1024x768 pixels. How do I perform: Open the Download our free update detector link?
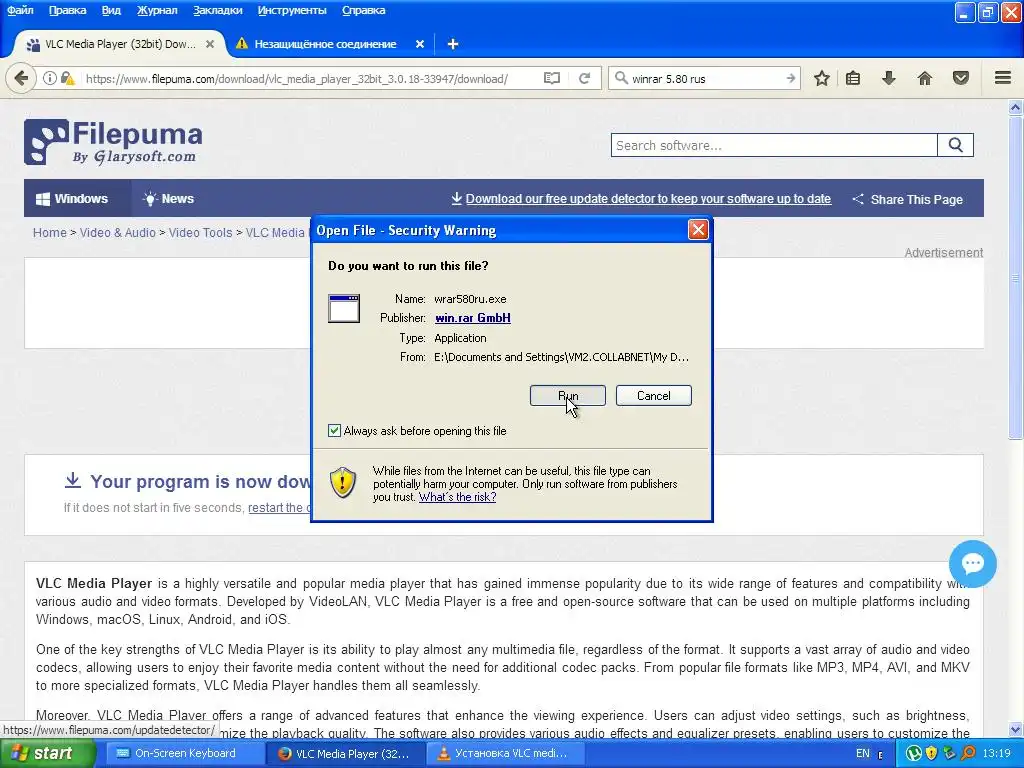point(648,199)
